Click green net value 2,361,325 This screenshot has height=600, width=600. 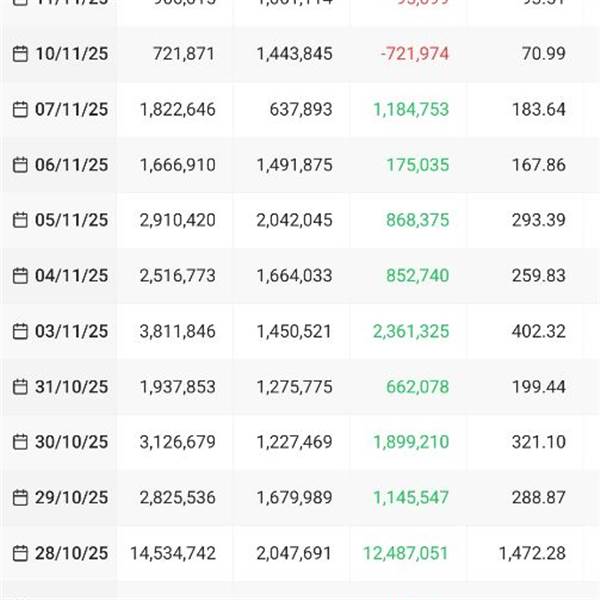411,331
